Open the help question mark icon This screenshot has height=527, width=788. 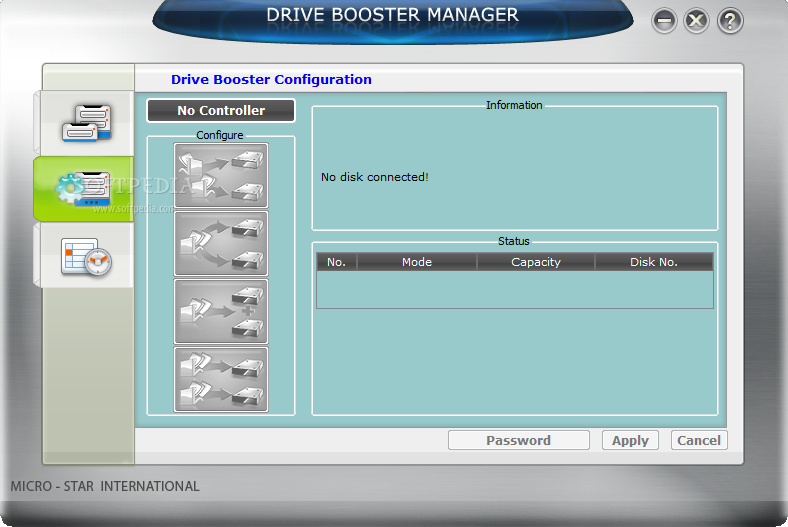coord(730,21)
